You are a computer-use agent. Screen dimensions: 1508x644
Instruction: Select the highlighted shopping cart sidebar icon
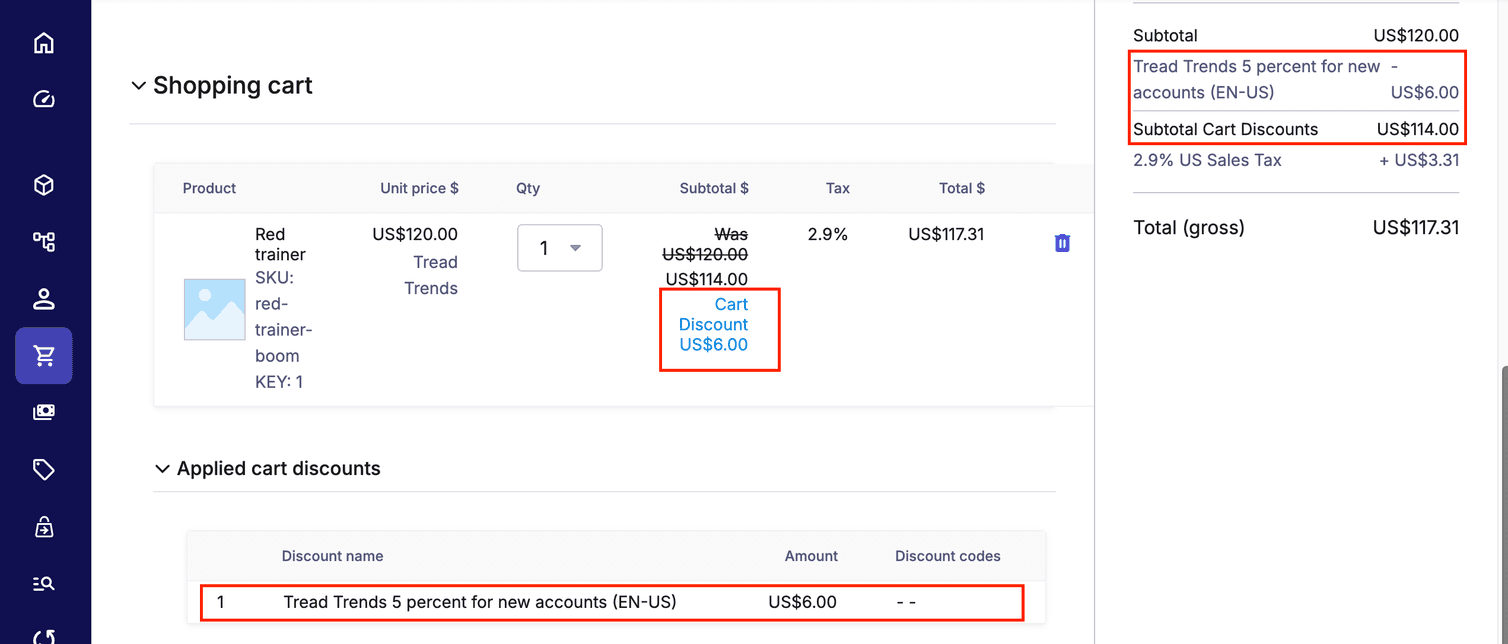(44, 355)
